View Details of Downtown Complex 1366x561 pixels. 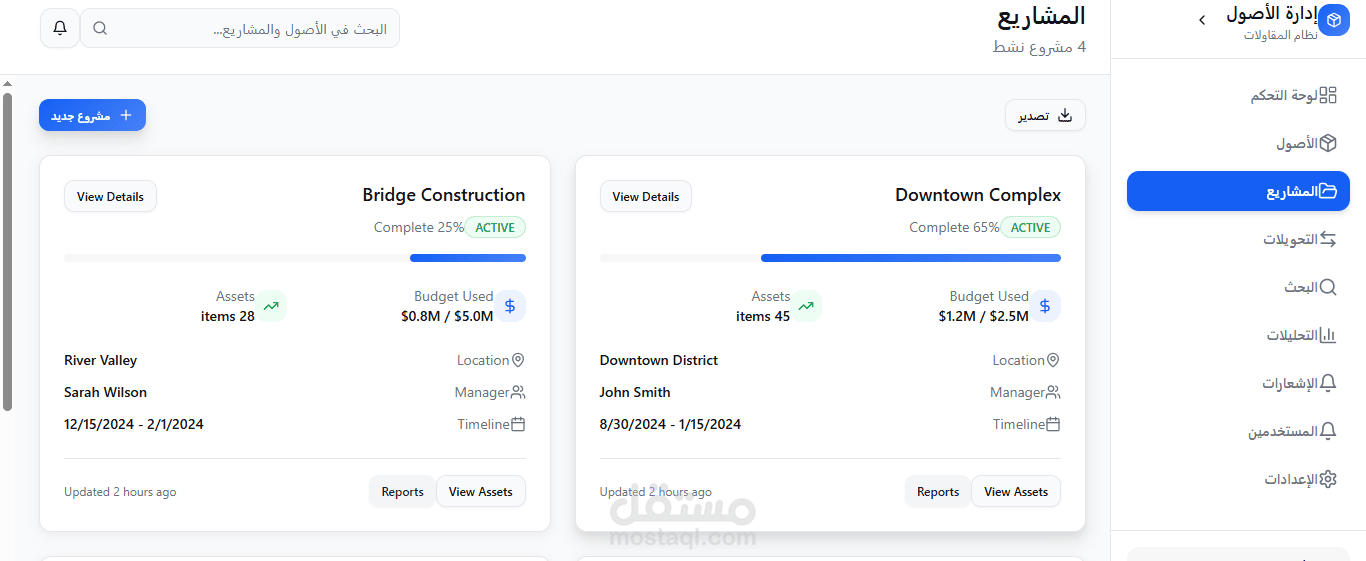click(x=646, y=196)
